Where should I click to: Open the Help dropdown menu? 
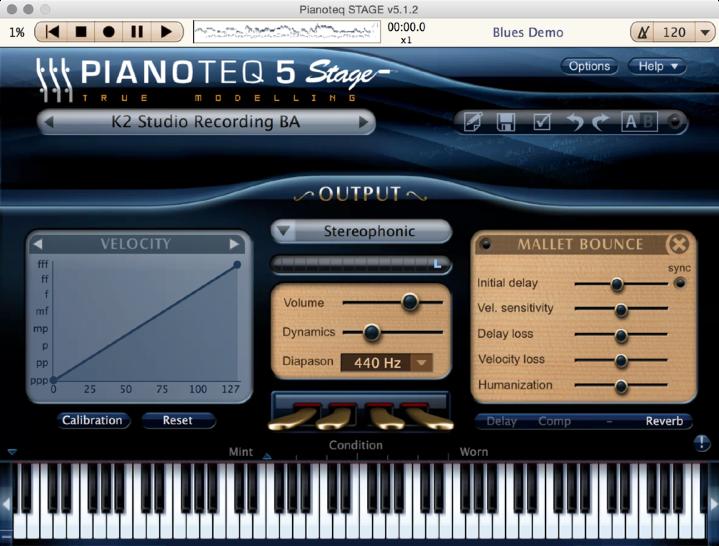tap(657, 66)
